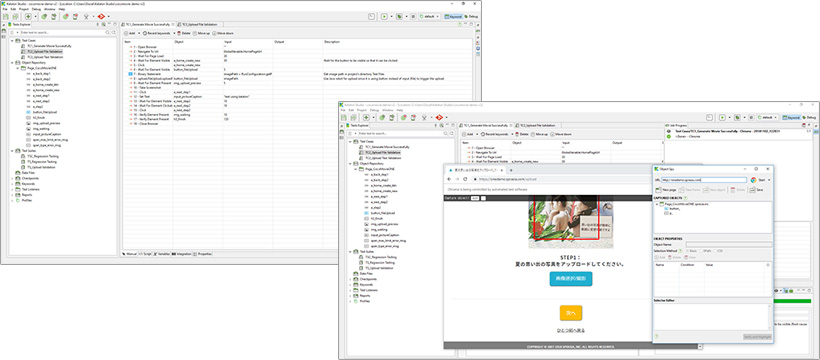Viewport: 820px width, 360px height.
Task: Collapse Page_CocoMovieONE folder in back window
Action: point(17,68)
